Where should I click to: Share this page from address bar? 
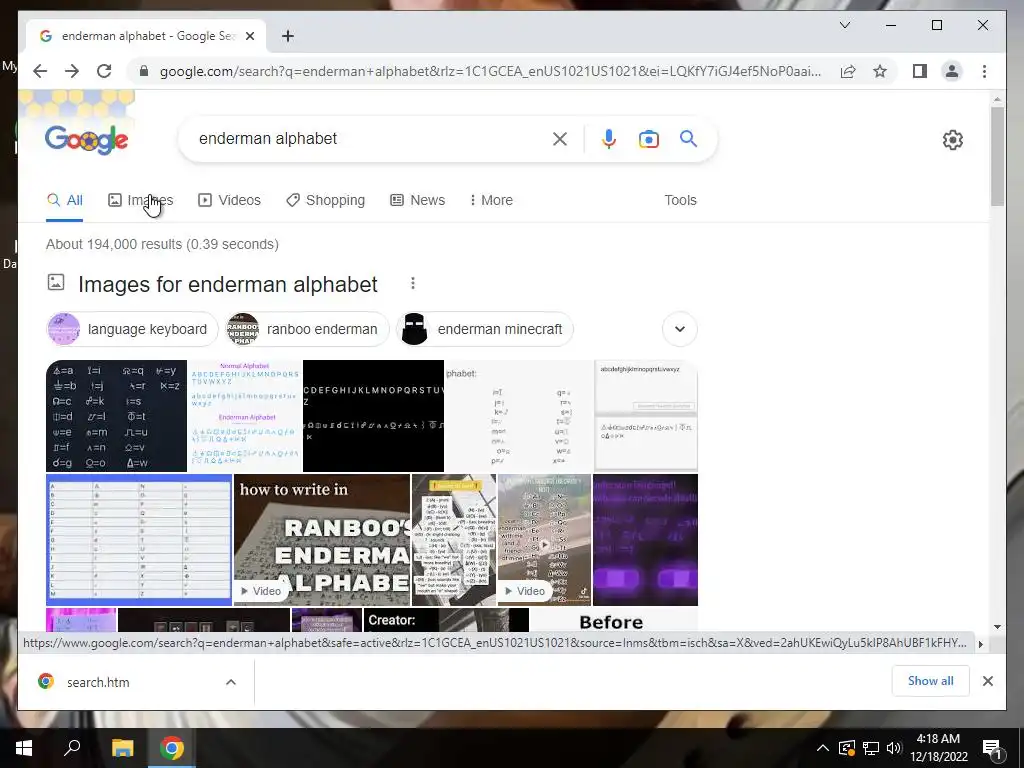click(848, 71)
